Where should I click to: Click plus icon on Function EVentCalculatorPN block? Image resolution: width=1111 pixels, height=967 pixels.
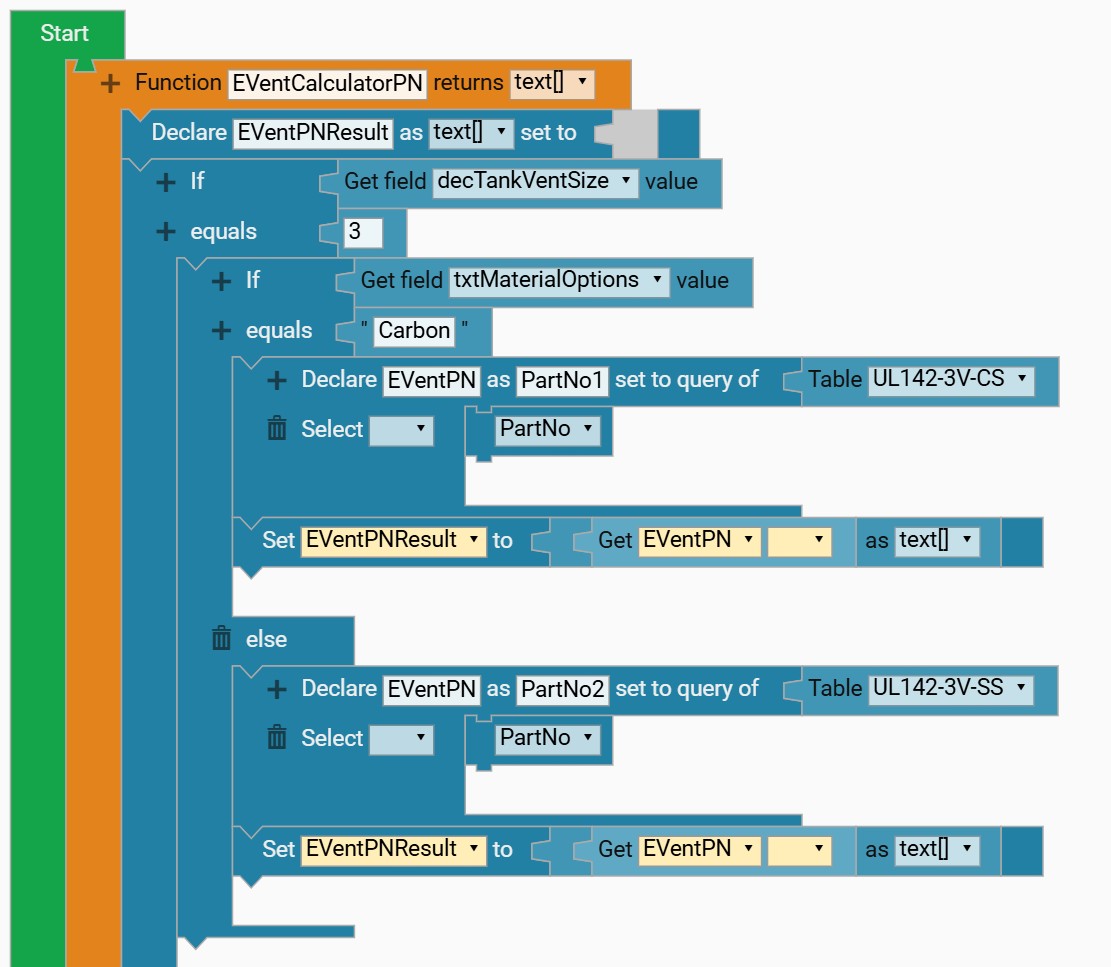(110, 84)
